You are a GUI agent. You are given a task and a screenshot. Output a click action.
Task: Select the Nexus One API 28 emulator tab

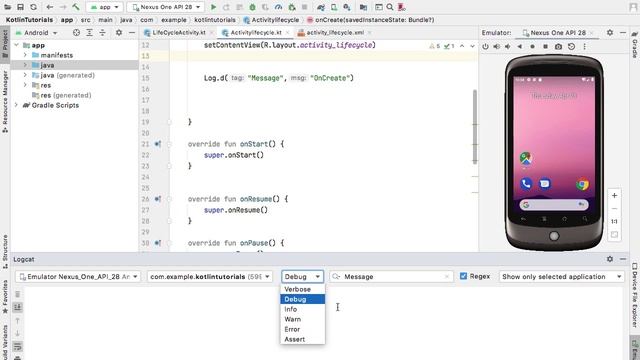point(558,32)
